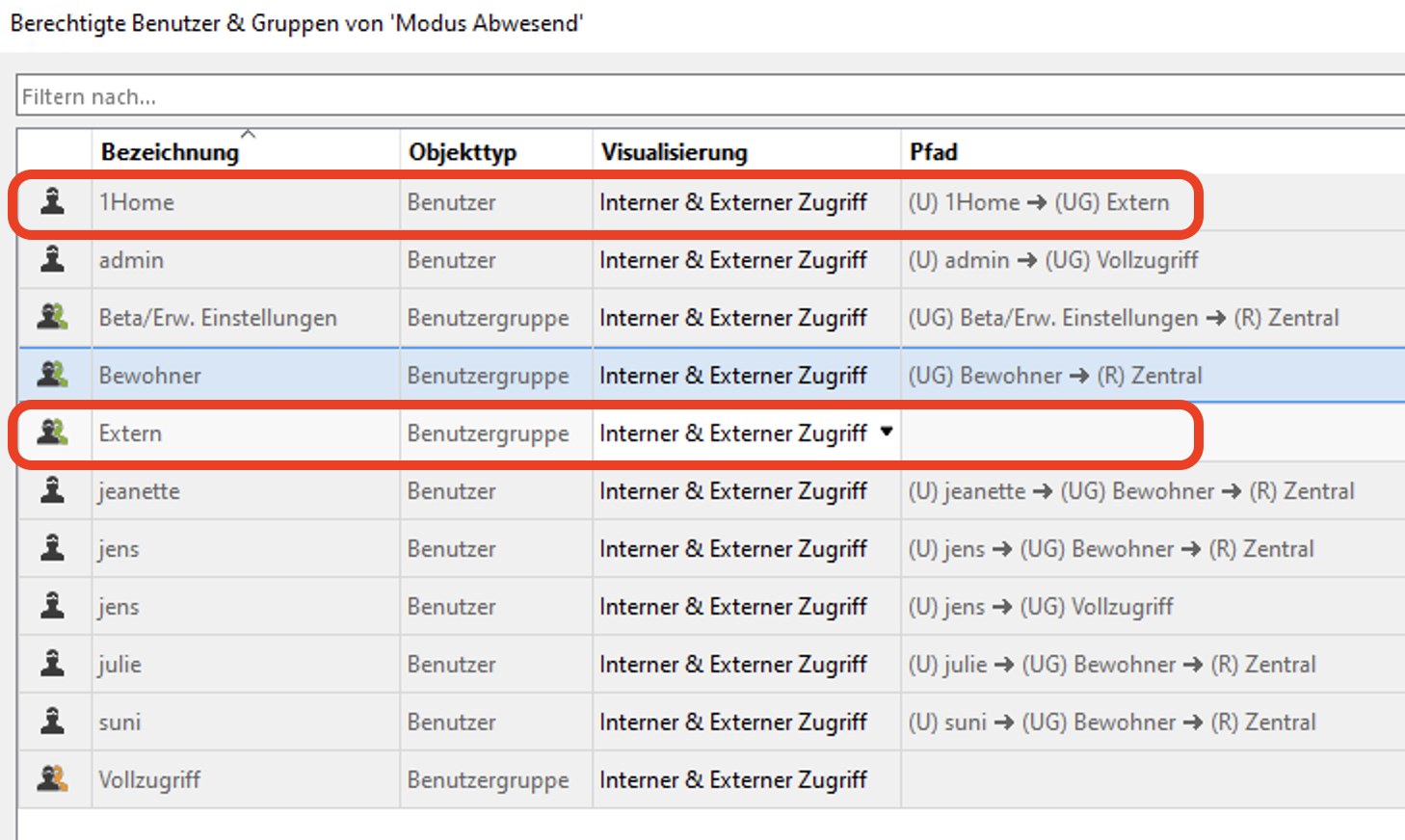Select the Beta/Erw. Einstellungen group icon
This screenshot has width=1405, height=840.
click(53, 317)
